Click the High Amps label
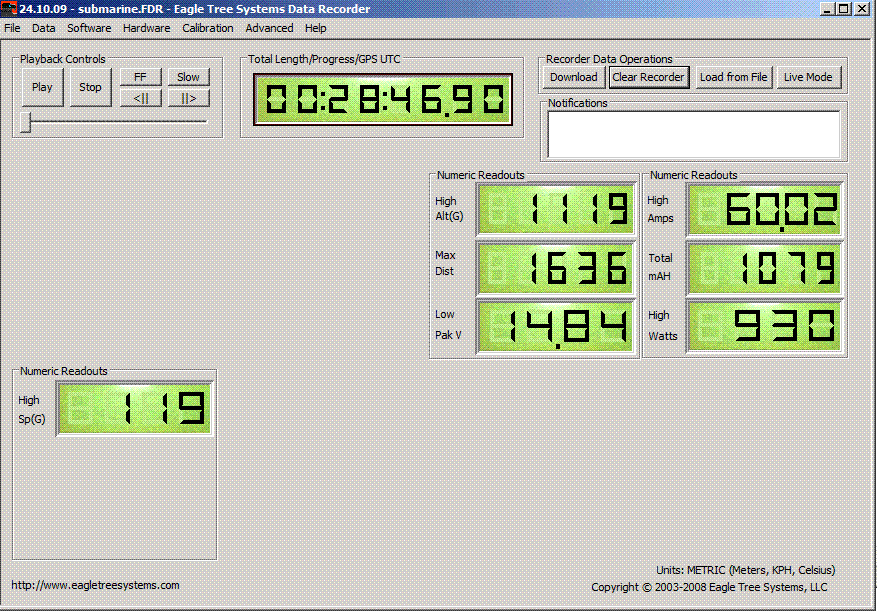 661,209
